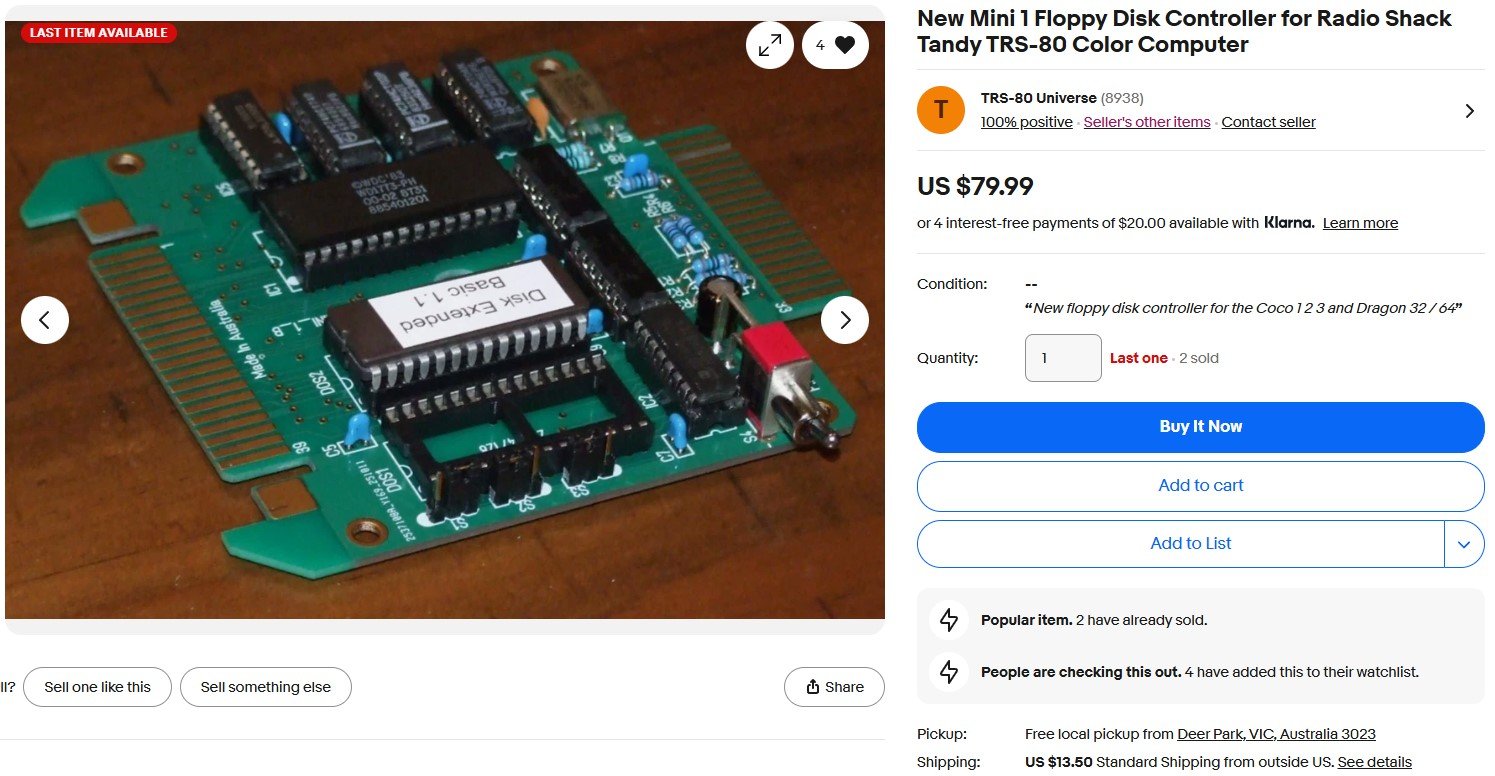Expand the Add to List dropdown arrow
The width and height of the screenshot is (1495, 776).
click(1464, 544)
